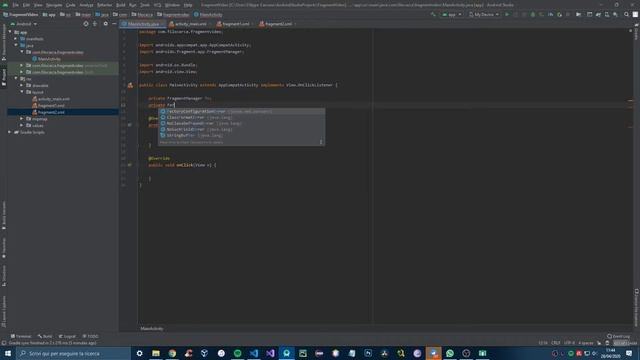This screenshot has height=360, width=640.
Task: Expand the drawable folder
Action: click(22, 85)
